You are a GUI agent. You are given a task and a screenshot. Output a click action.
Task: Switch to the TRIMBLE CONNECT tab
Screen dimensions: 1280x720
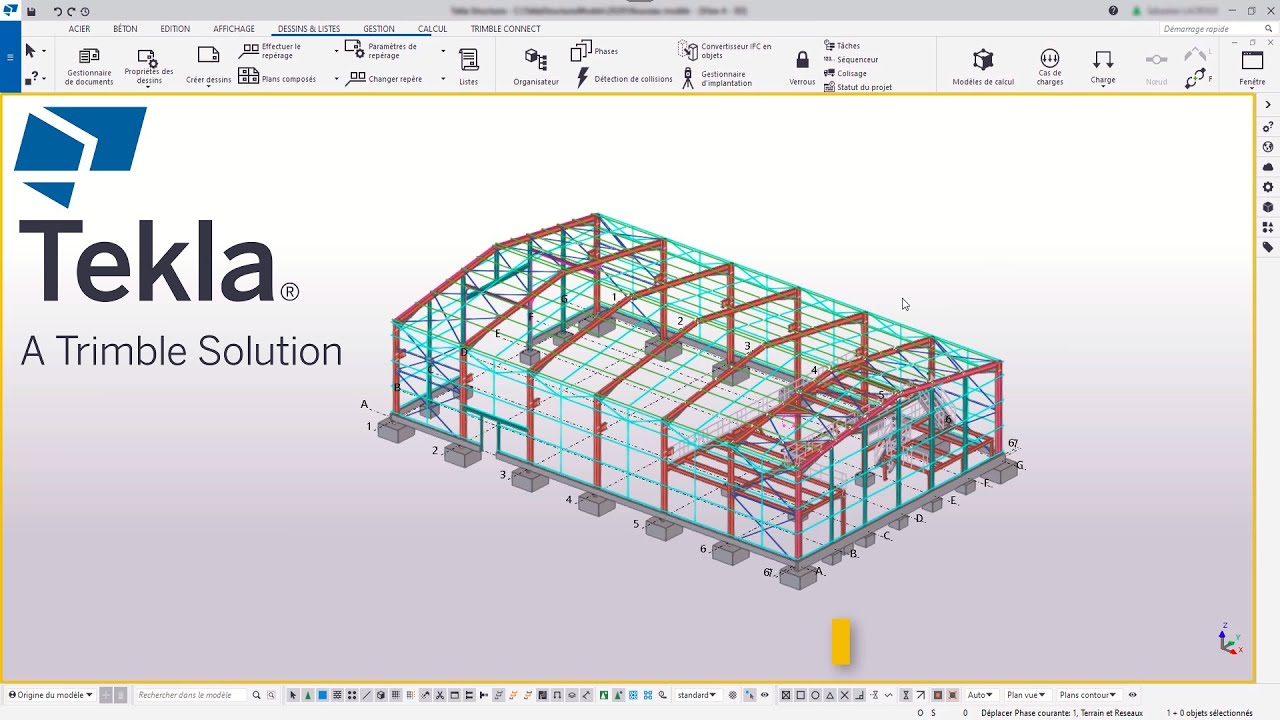tap(506, 29)
